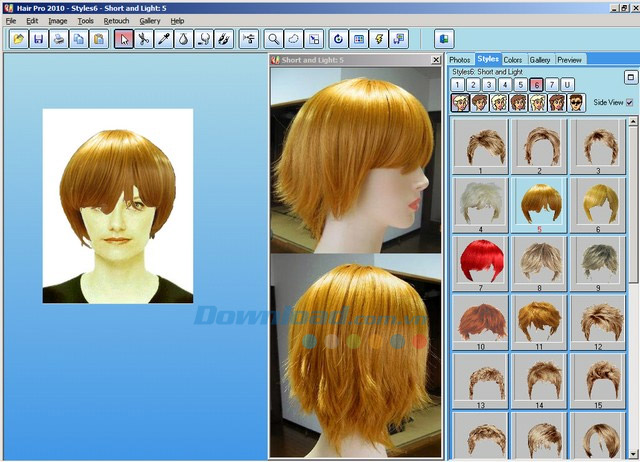Click the Print icon in toolbar
This screenshot has height=462, width=640.
pyautogui.click(x=58, y=39)
